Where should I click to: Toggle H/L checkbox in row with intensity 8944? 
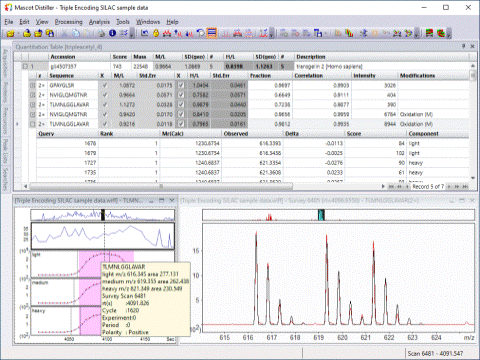(x=181, y=124)
